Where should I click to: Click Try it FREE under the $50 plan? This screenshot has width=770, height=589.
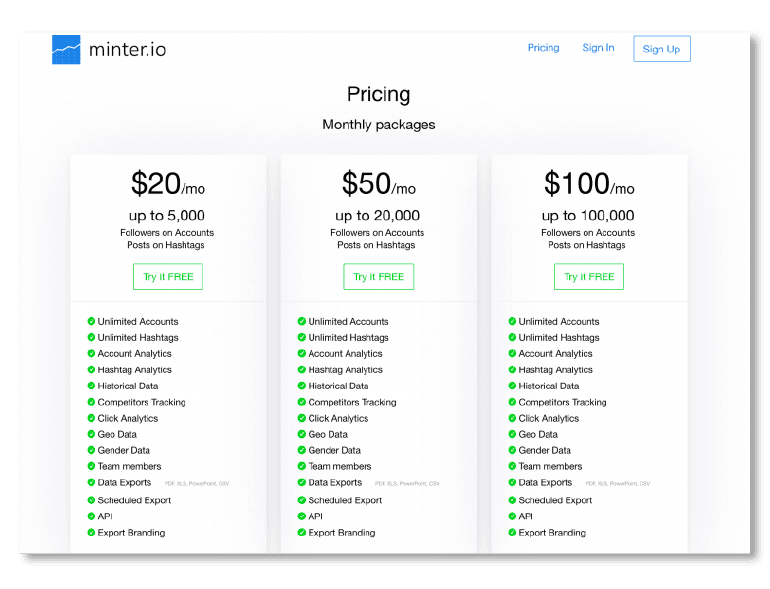pos(379,277)
